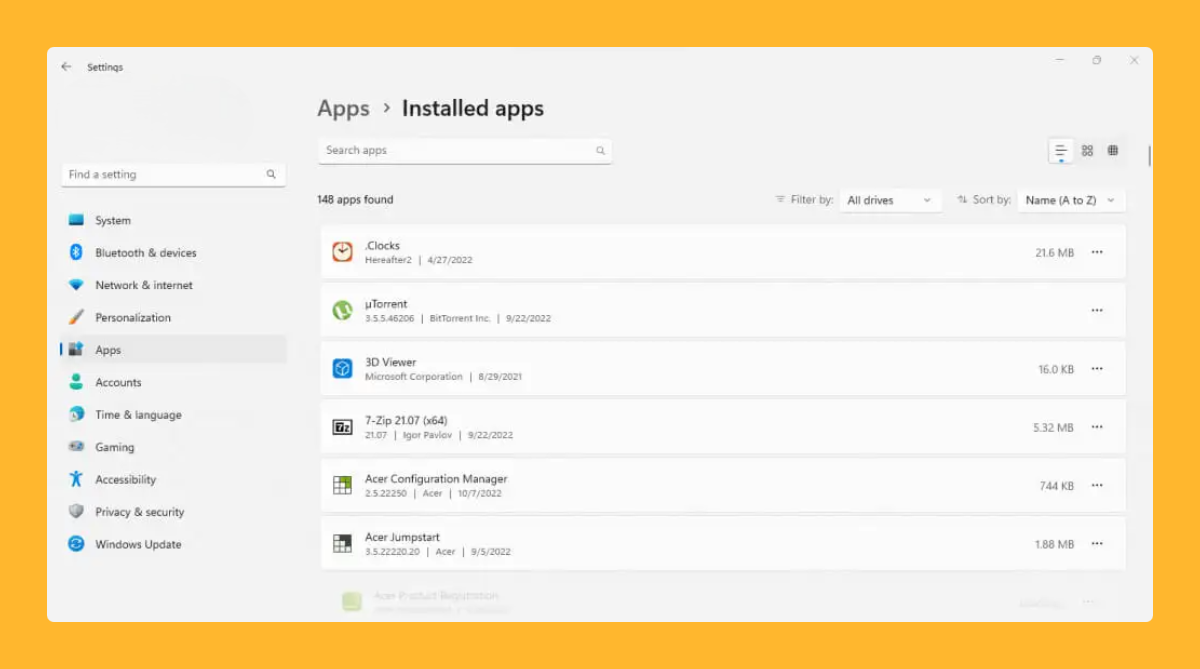Select Apps in the sidebar
This screenshot has width=1200, height=669.
[x=173, y=350]
